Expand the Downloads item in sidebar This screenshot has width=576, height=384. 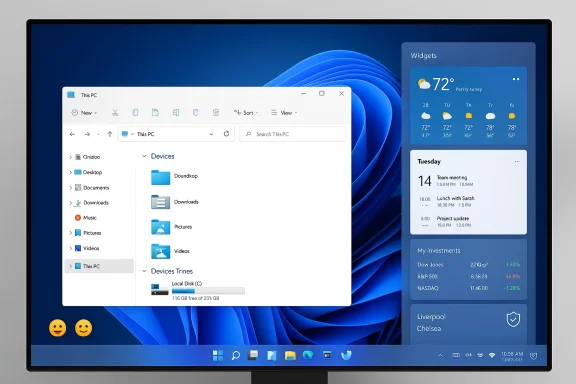click(71, 203)
